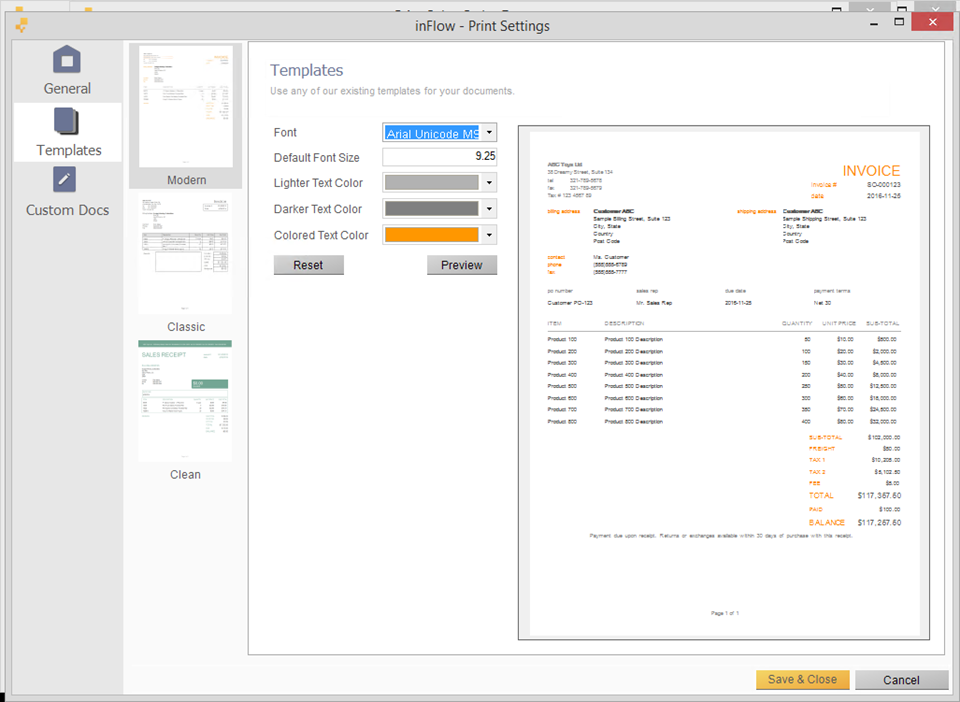Cancel the print settings dialog

tap(901, 680)
